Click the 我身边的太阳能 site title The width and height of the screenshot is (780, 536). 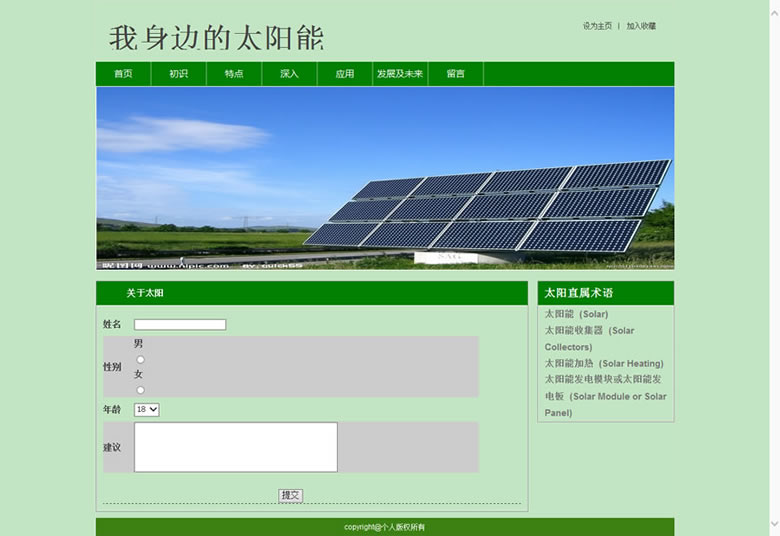click(217, 38)
